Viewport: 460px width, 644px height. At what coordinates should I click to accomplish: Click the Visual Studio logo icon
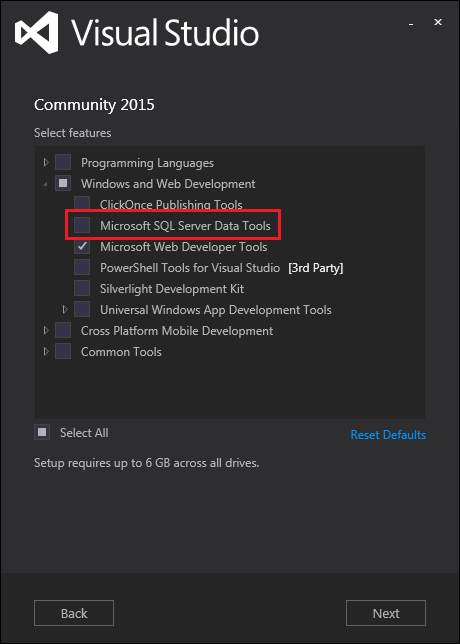(x=37, y=32)
